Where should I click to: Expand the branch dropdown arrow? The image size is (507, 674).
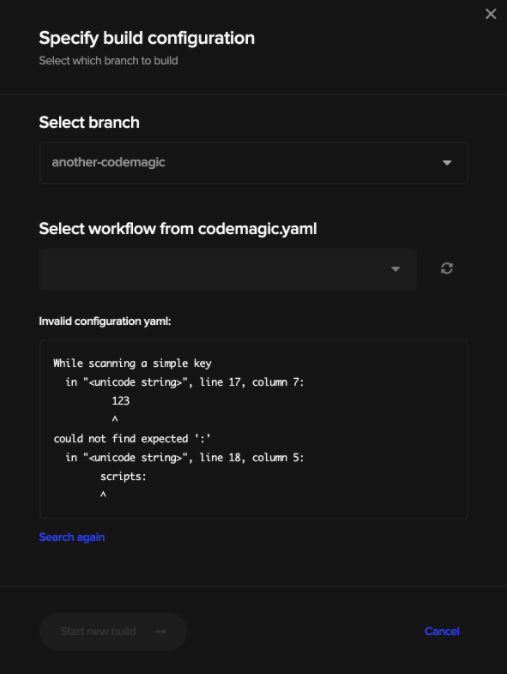click(x=447, y=163)
